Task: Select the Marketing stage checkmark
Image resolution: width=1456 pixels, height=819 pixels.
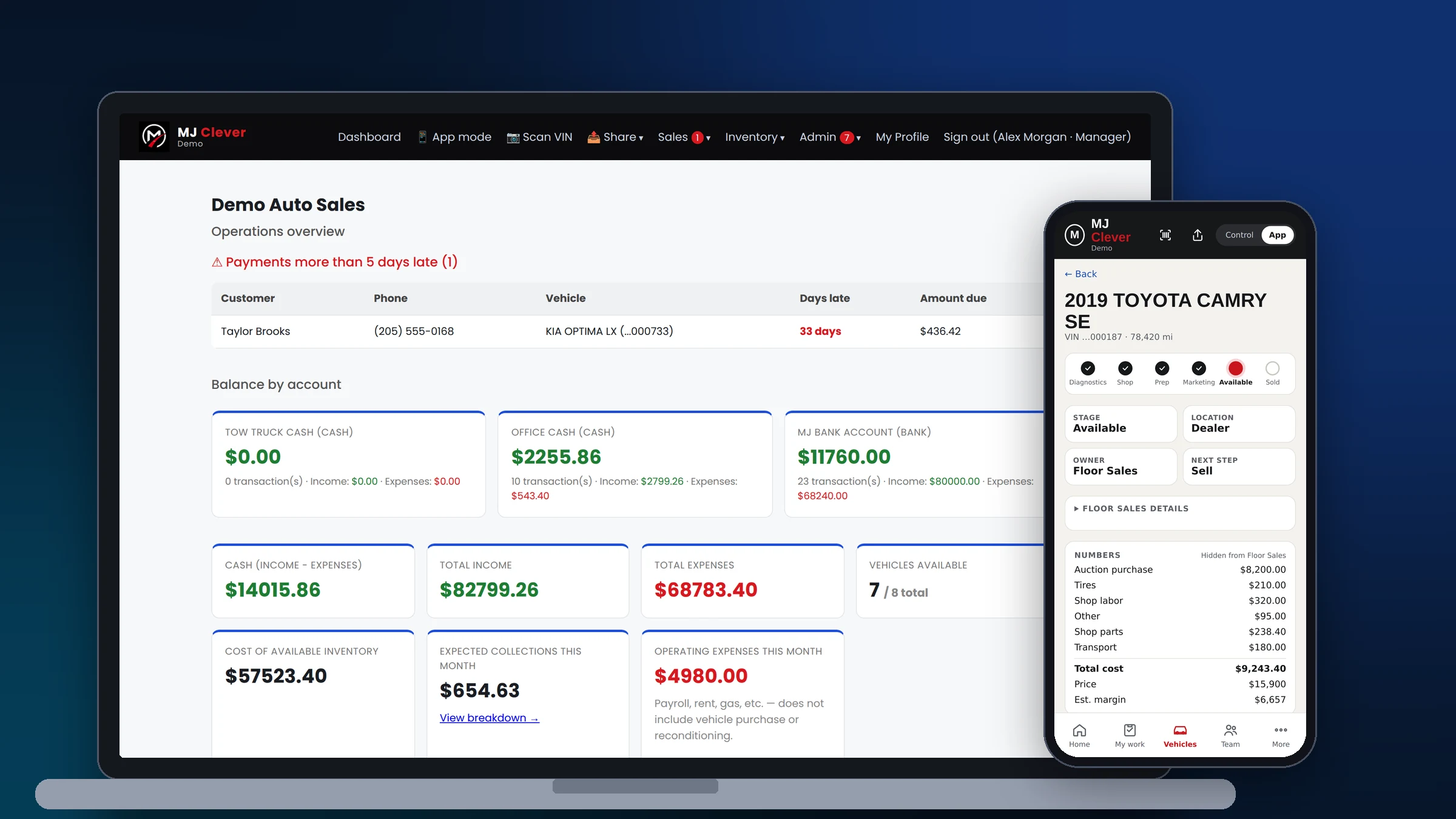Action: [1199, 368]
